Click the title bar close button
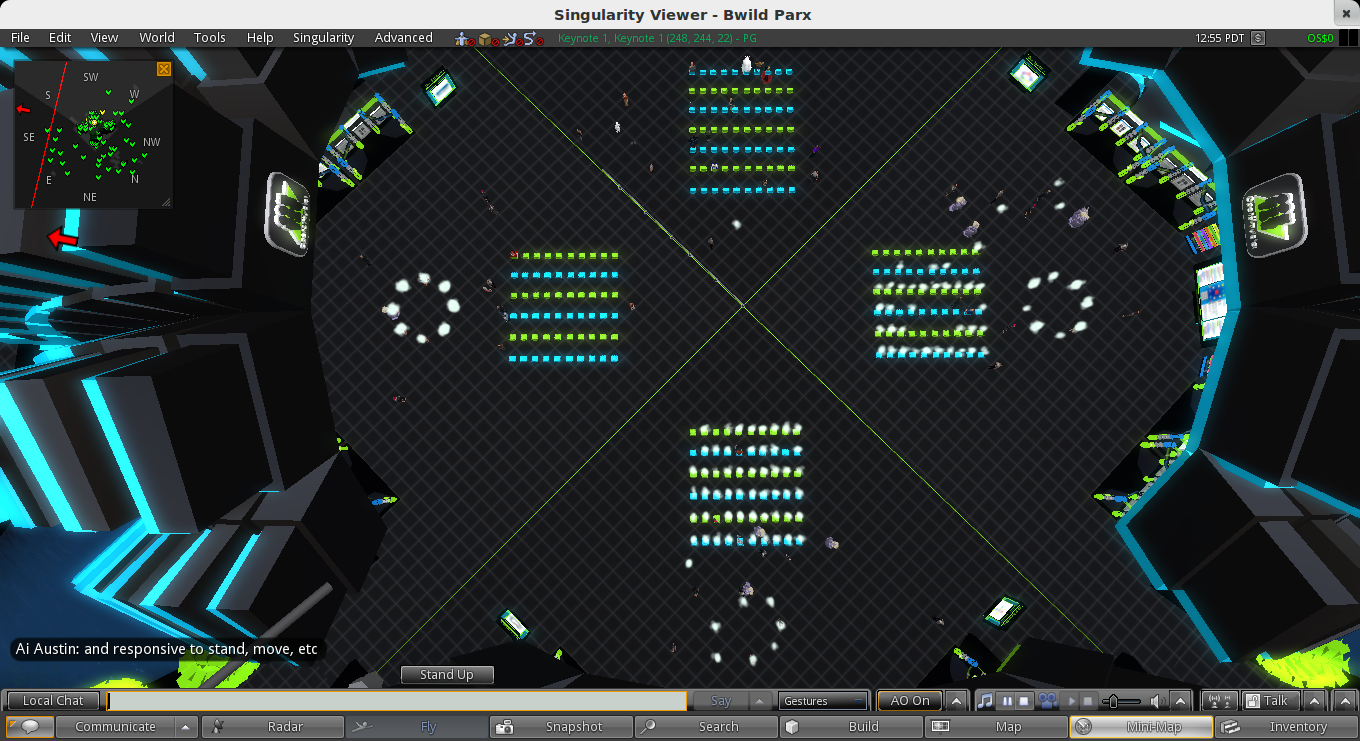This screenshot has width=1360, height=741. pos(1345,12)
